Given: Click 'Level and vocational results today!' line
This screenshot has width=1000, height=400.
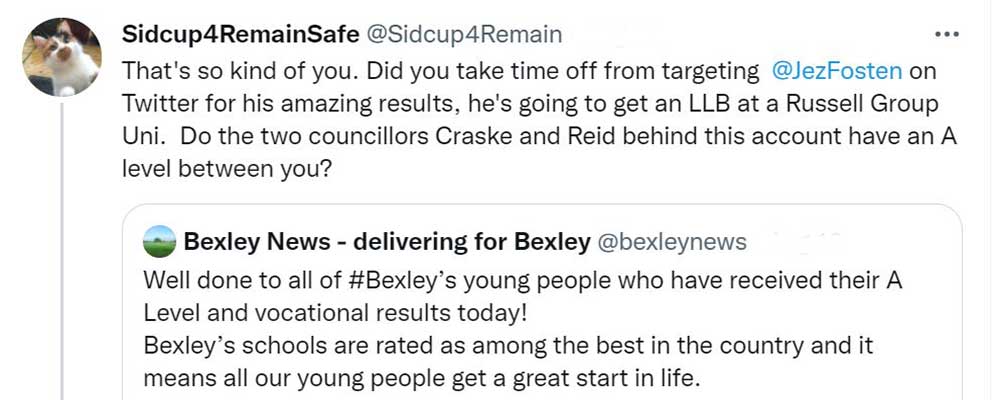Looking at the screenshot, I should pyautogui.click(x=335, y=312).
